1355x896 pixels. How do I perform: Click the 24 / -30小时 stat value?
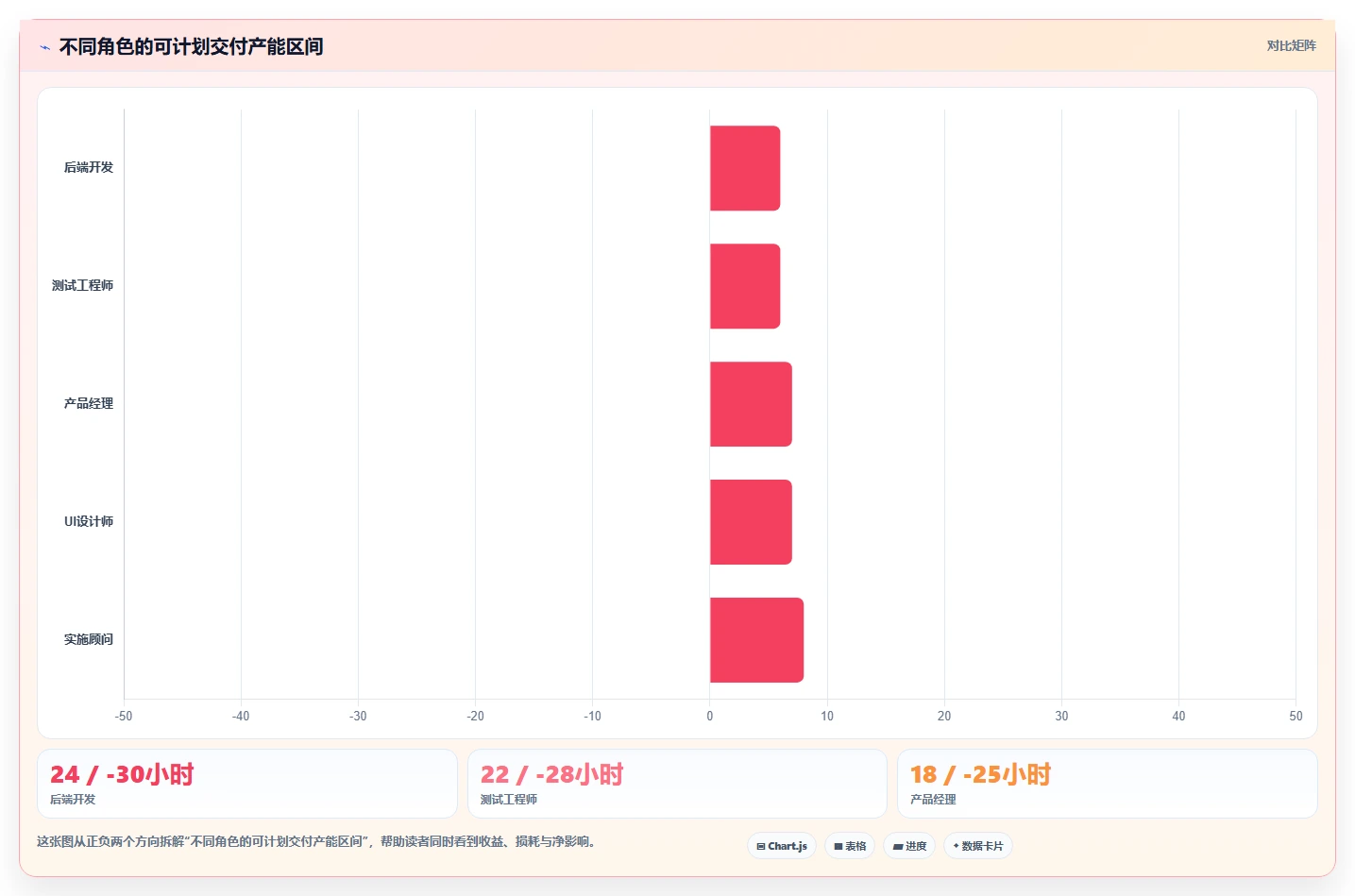point(122,774)
